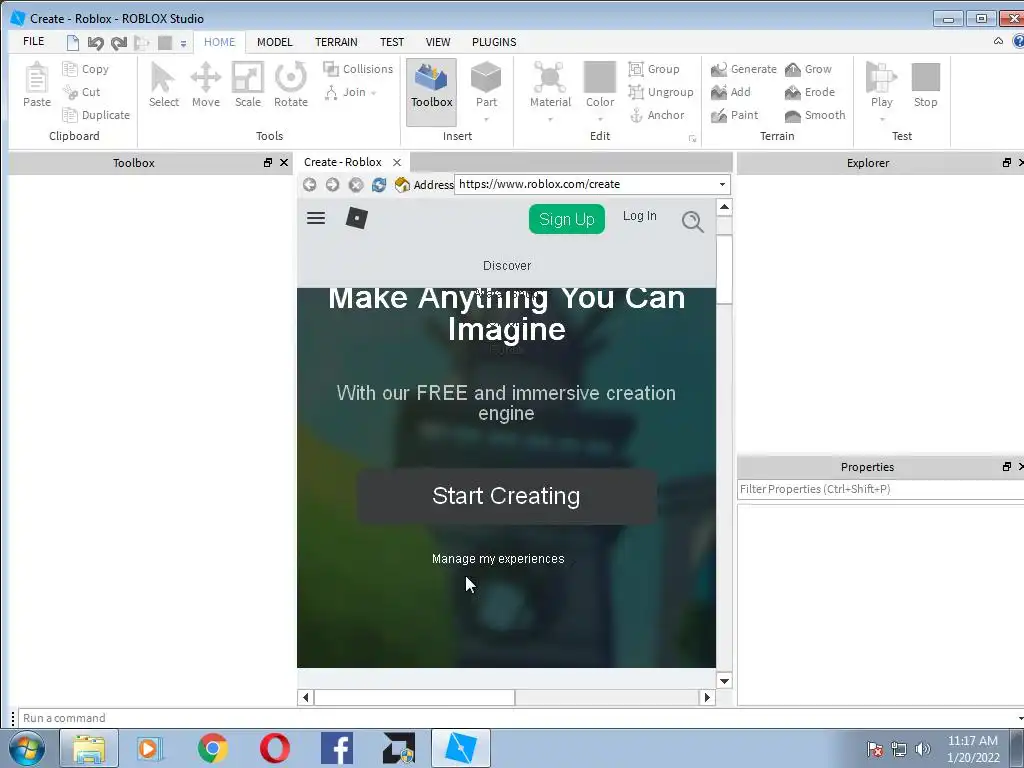Open the Edit group dialog launcher

692,138
